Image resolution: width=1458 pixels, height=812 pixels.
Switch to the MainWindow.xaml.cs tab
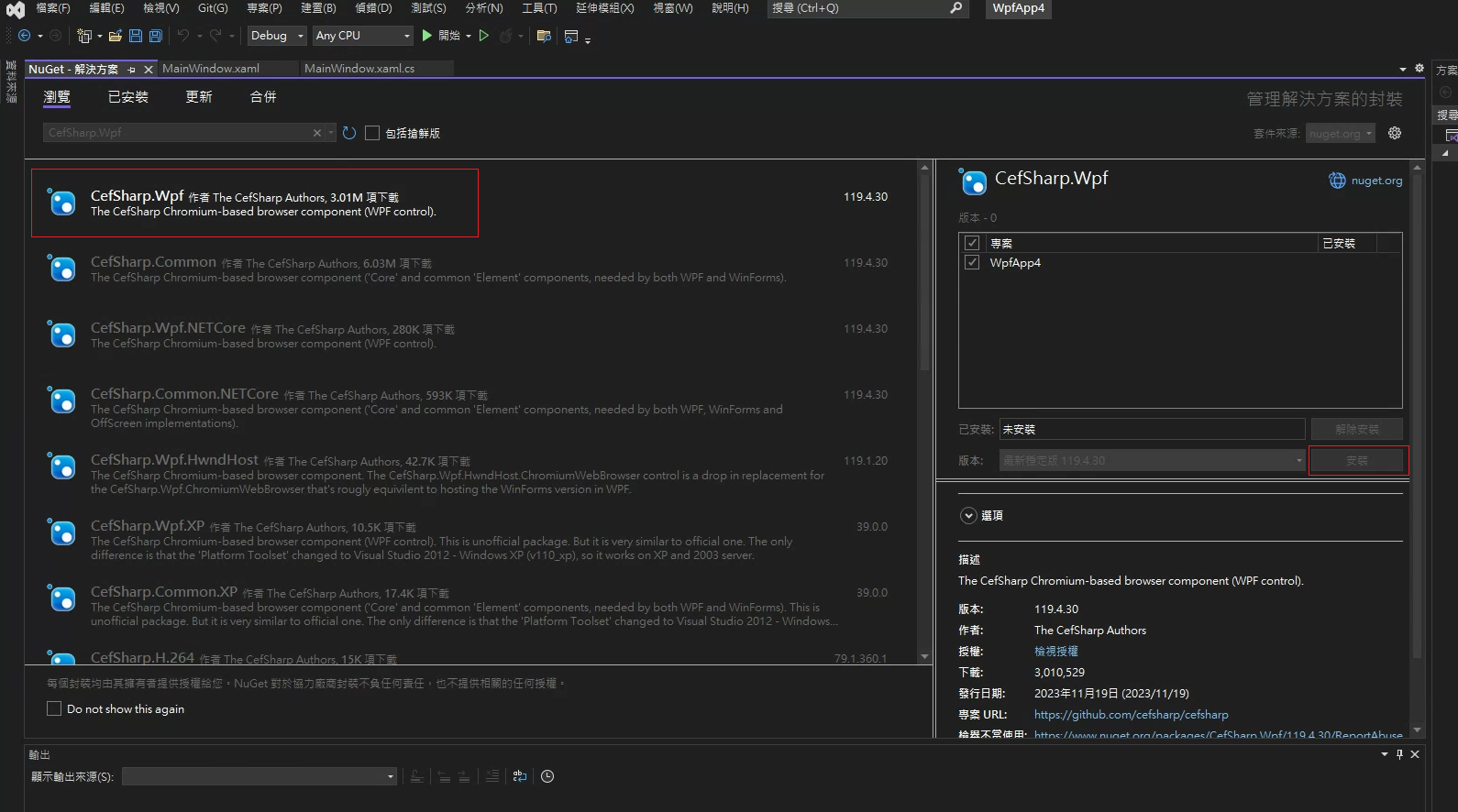click(359, 69)
